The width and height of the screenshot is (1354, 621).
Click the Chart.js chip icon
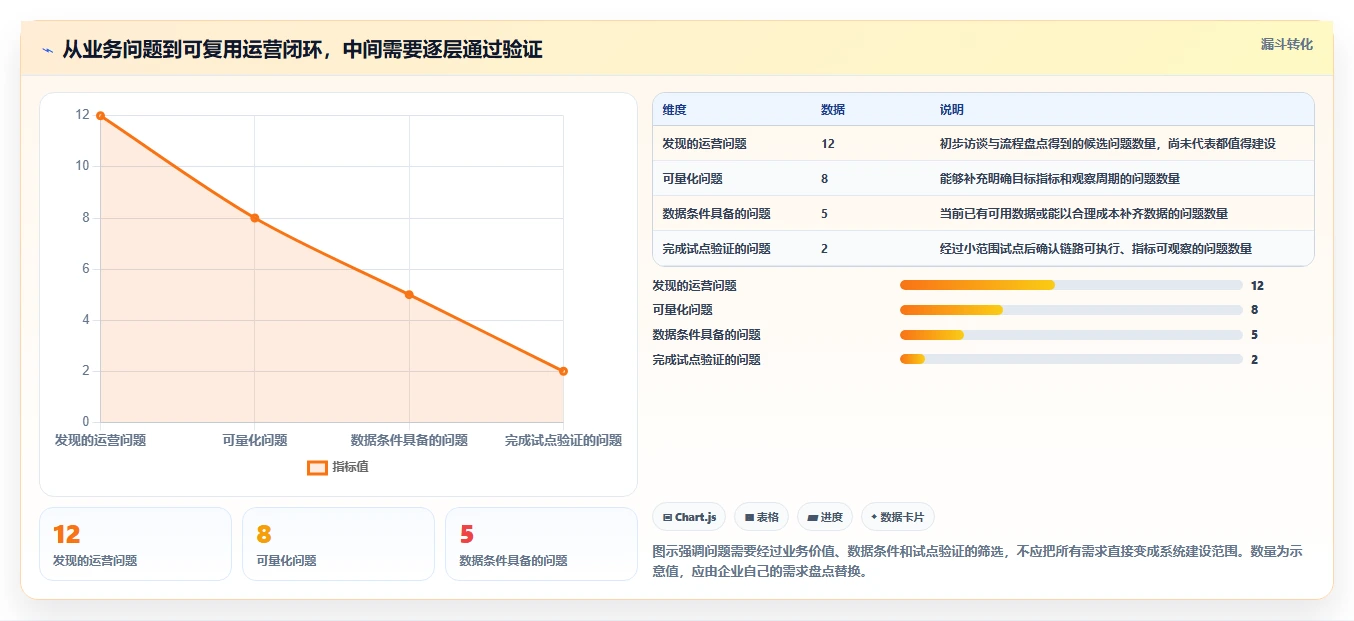tap(668, 517)
